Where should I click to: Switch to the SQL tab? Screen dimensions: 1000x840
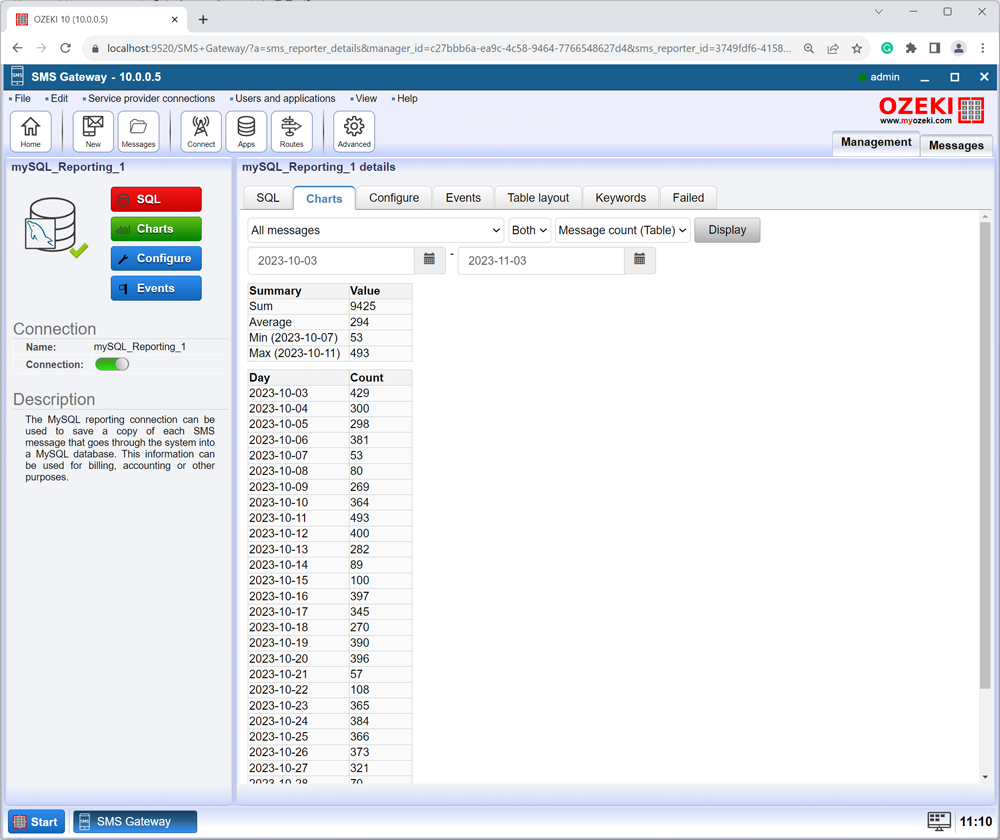(x=268, y=198)
